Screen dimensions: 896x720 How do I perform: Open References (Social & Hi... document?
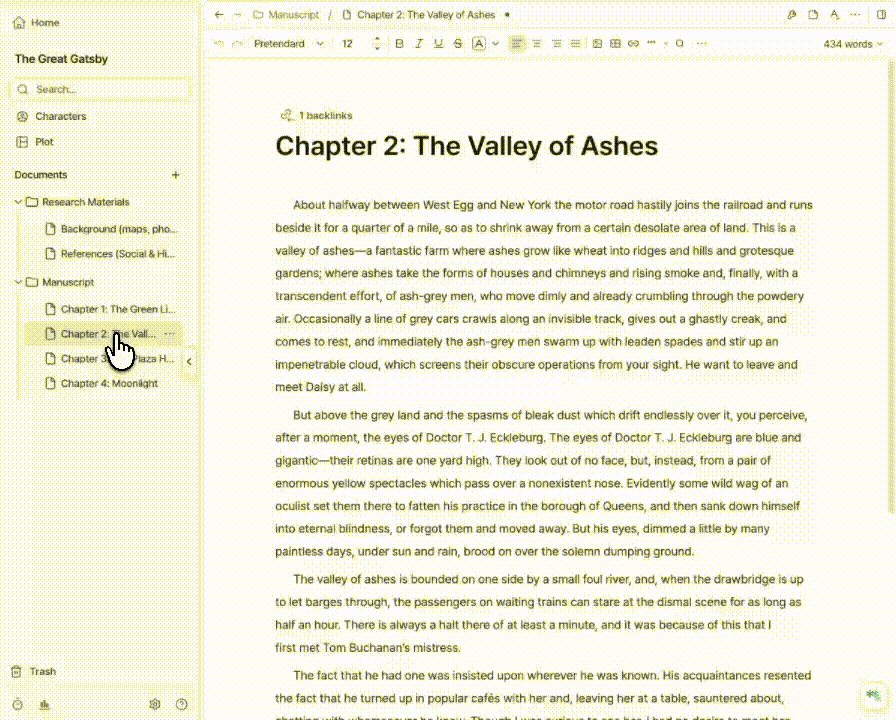coord(111,254)
